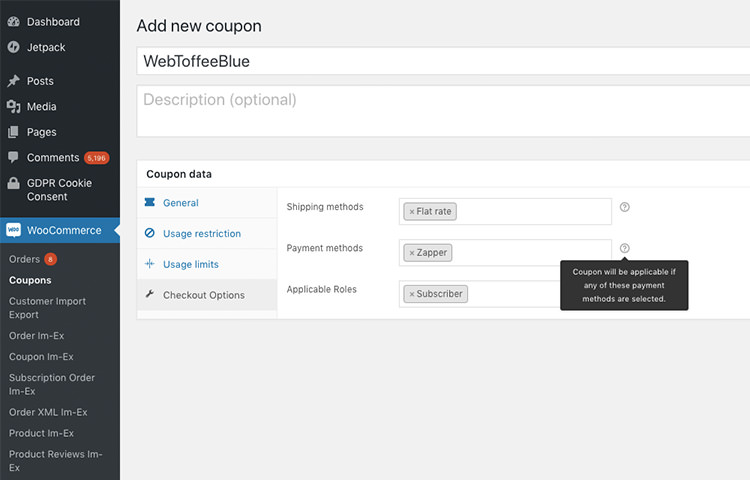Remove the Subscriber role tag

411,294
